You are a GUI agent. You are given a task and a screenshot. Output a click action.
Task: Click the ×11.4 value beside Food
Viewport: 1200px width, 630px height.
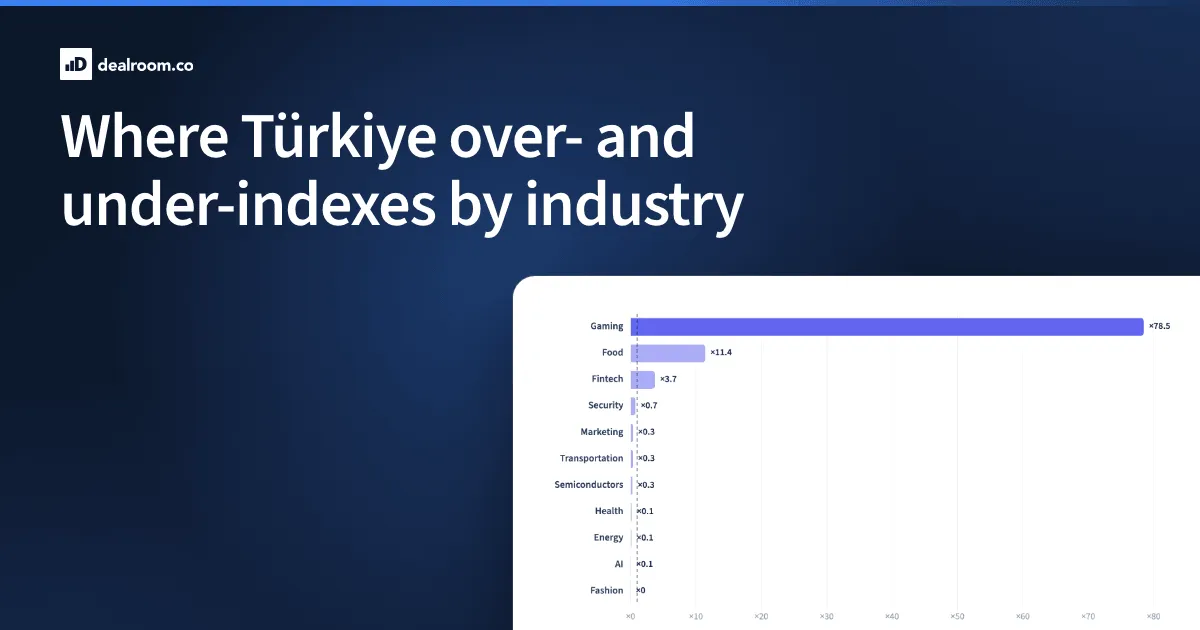721,353
